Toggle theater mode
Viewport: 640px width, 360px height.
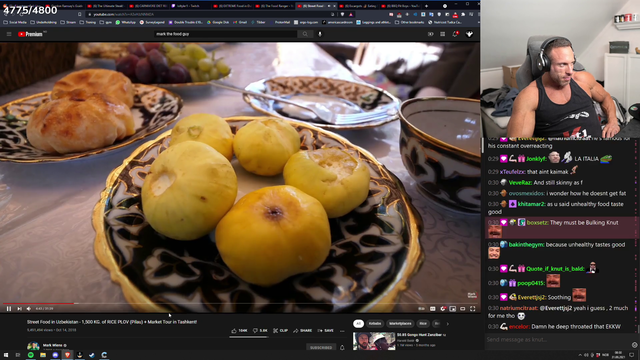(x=462, y=309)
